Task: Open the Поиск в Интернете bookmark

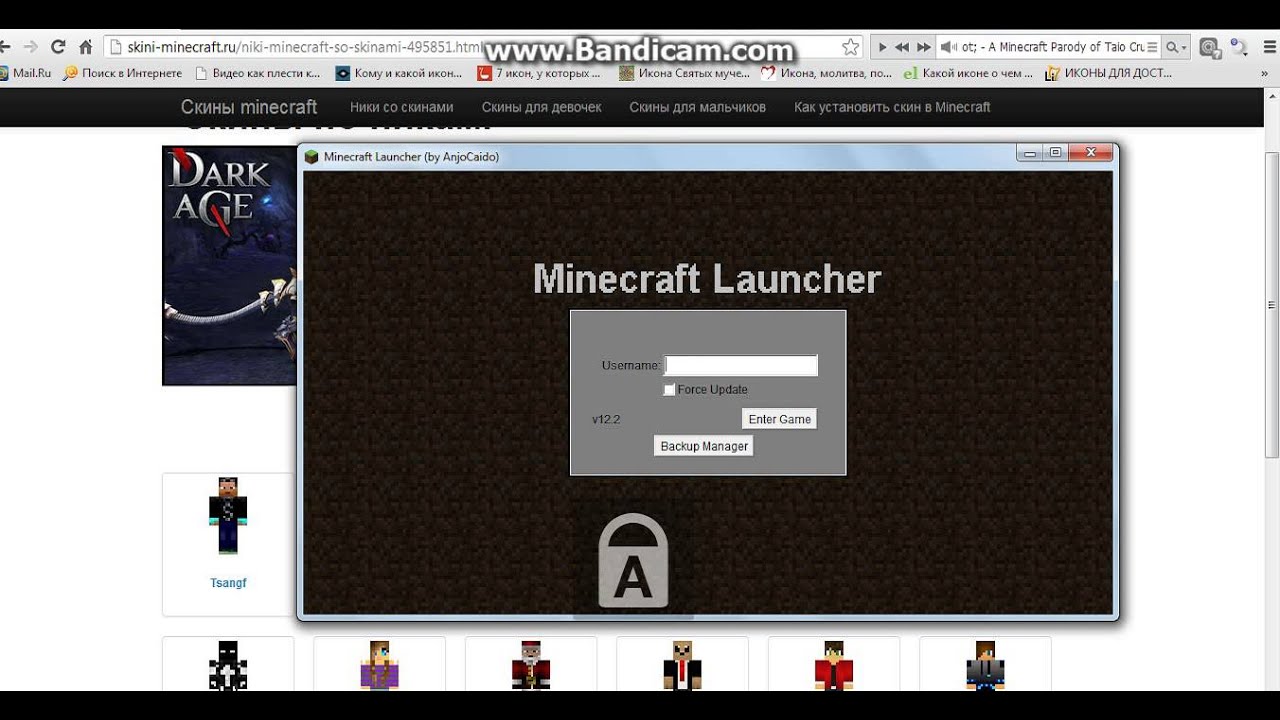Action: [x=122, y=73]
